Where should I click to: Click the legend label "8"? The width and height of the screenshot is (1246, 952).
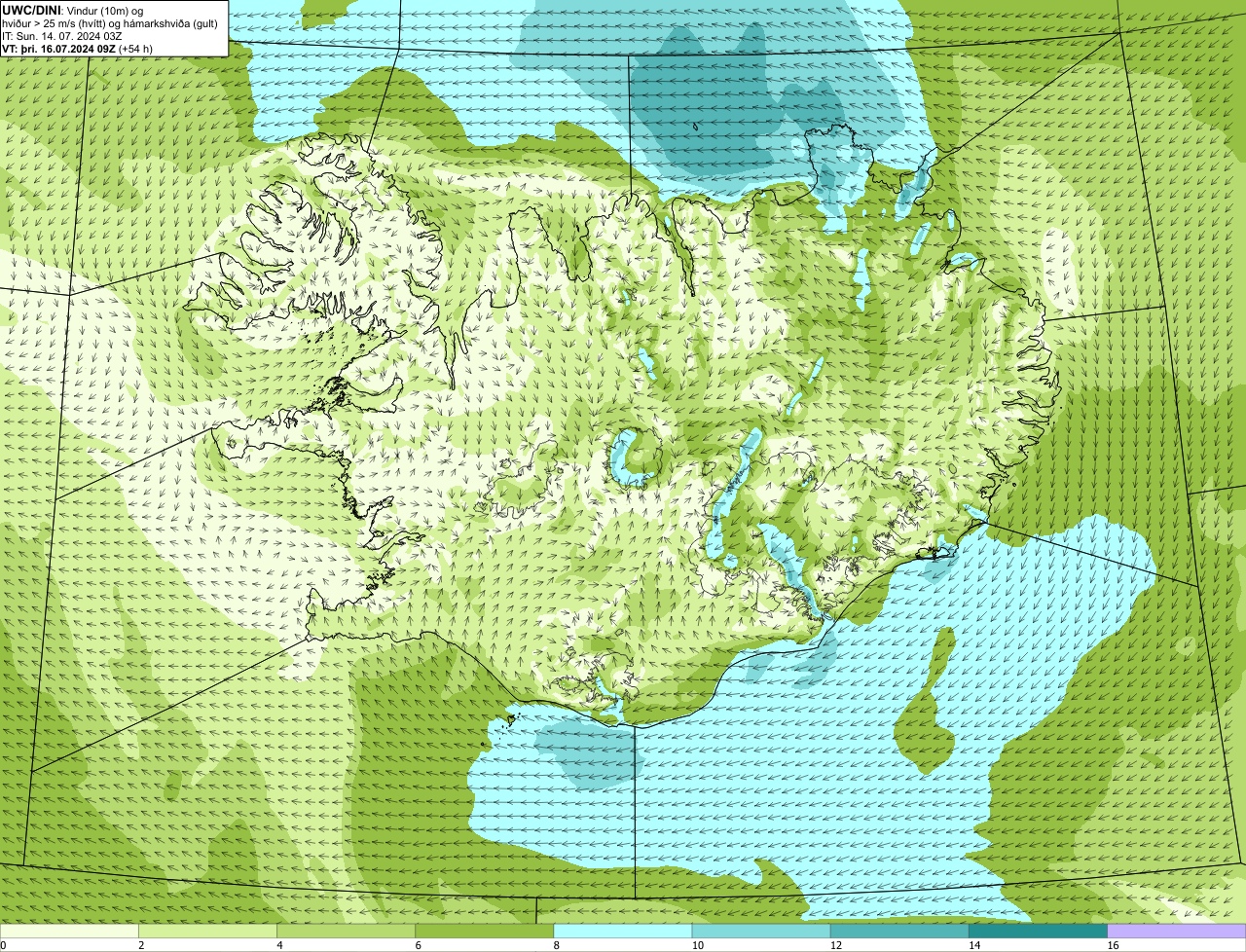557,945
